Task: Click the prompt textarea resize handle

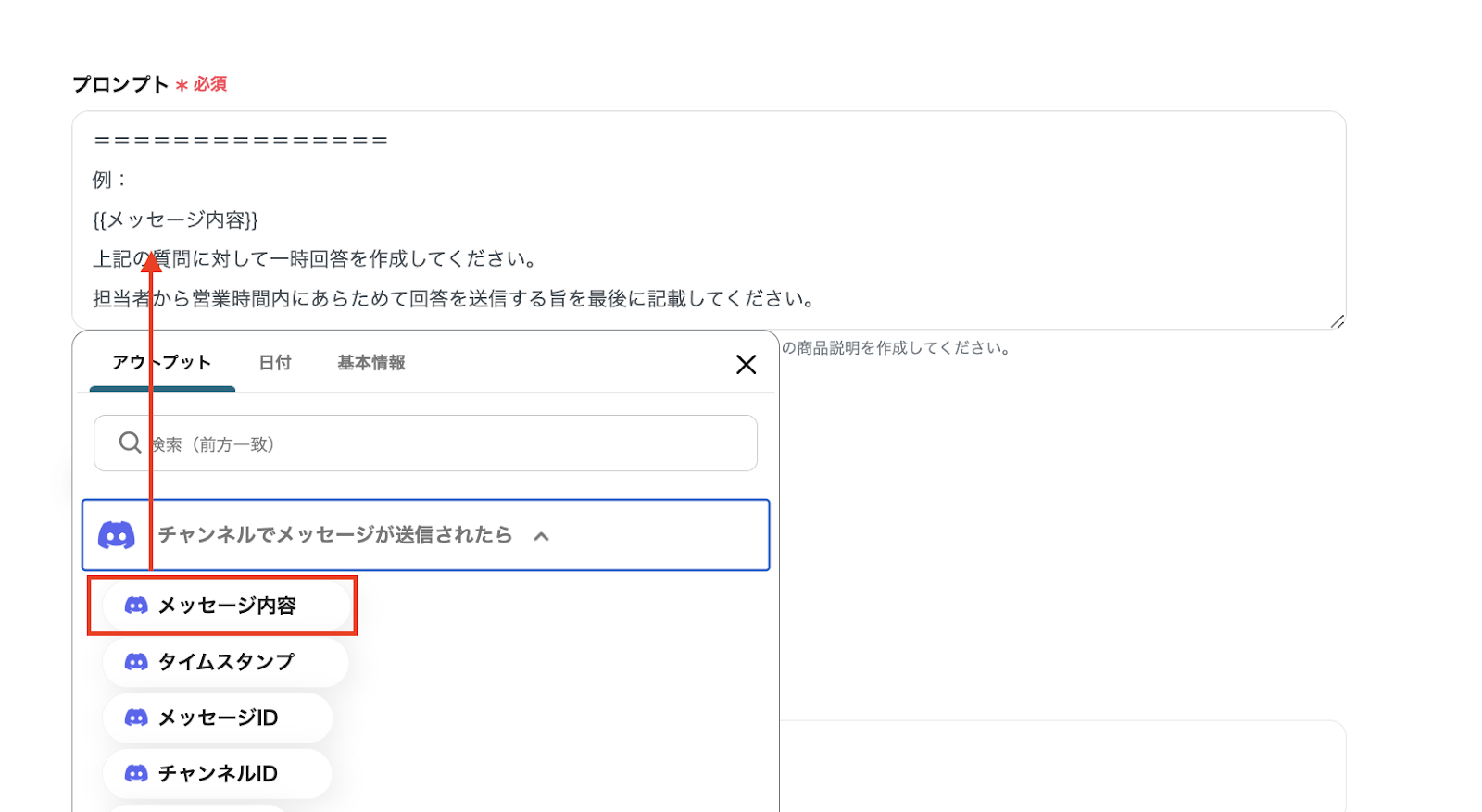Action: (1337, 320)
